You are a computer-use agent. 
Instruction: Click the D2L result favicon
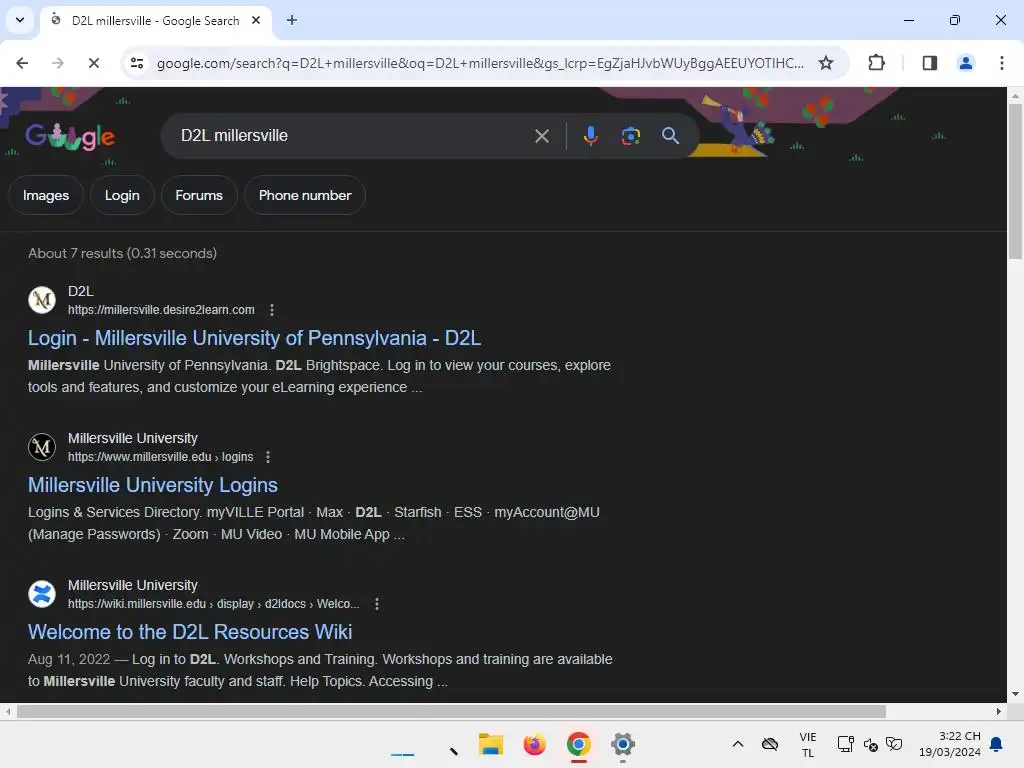pos(42,300)
